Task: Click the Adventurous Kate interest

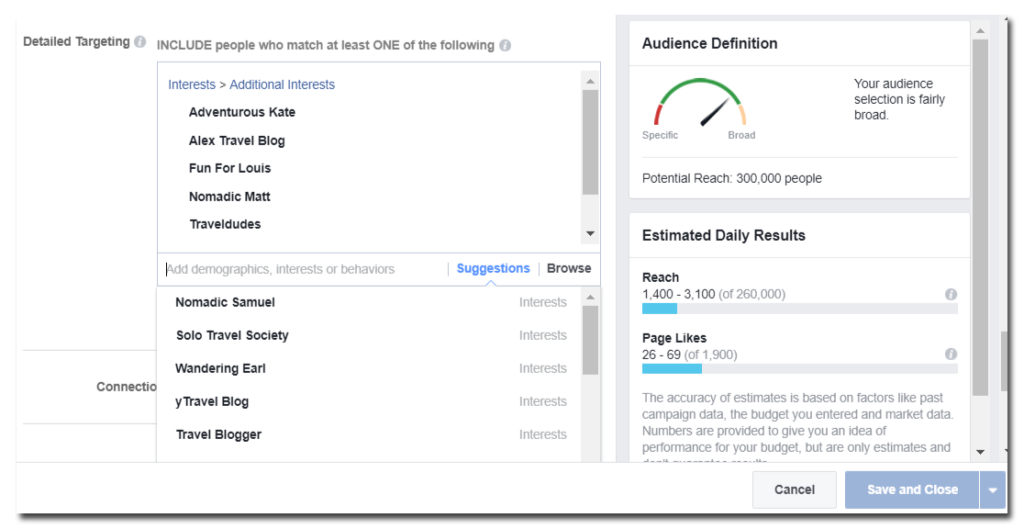Action: [242, 112]
